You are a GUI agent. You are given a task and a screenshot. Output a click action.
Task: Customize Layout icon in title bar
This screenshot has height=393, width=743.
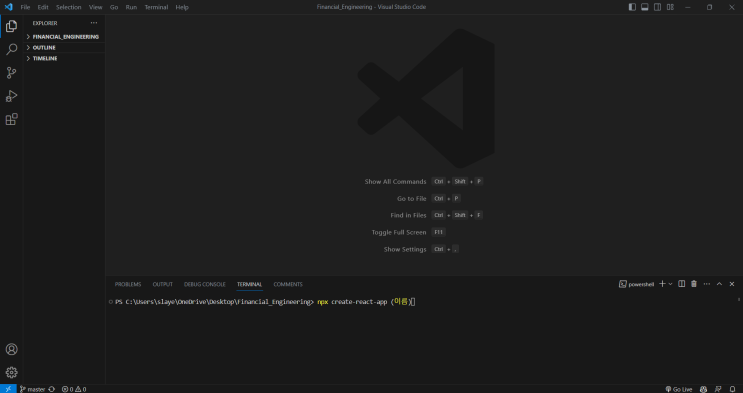pyautogui.click(x=670, y=7)
